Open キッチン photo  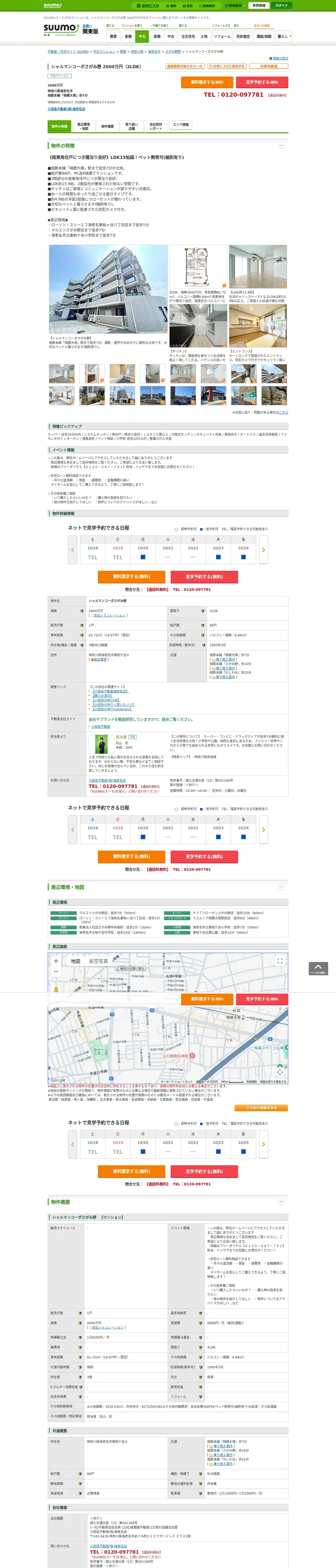[198, 326]
